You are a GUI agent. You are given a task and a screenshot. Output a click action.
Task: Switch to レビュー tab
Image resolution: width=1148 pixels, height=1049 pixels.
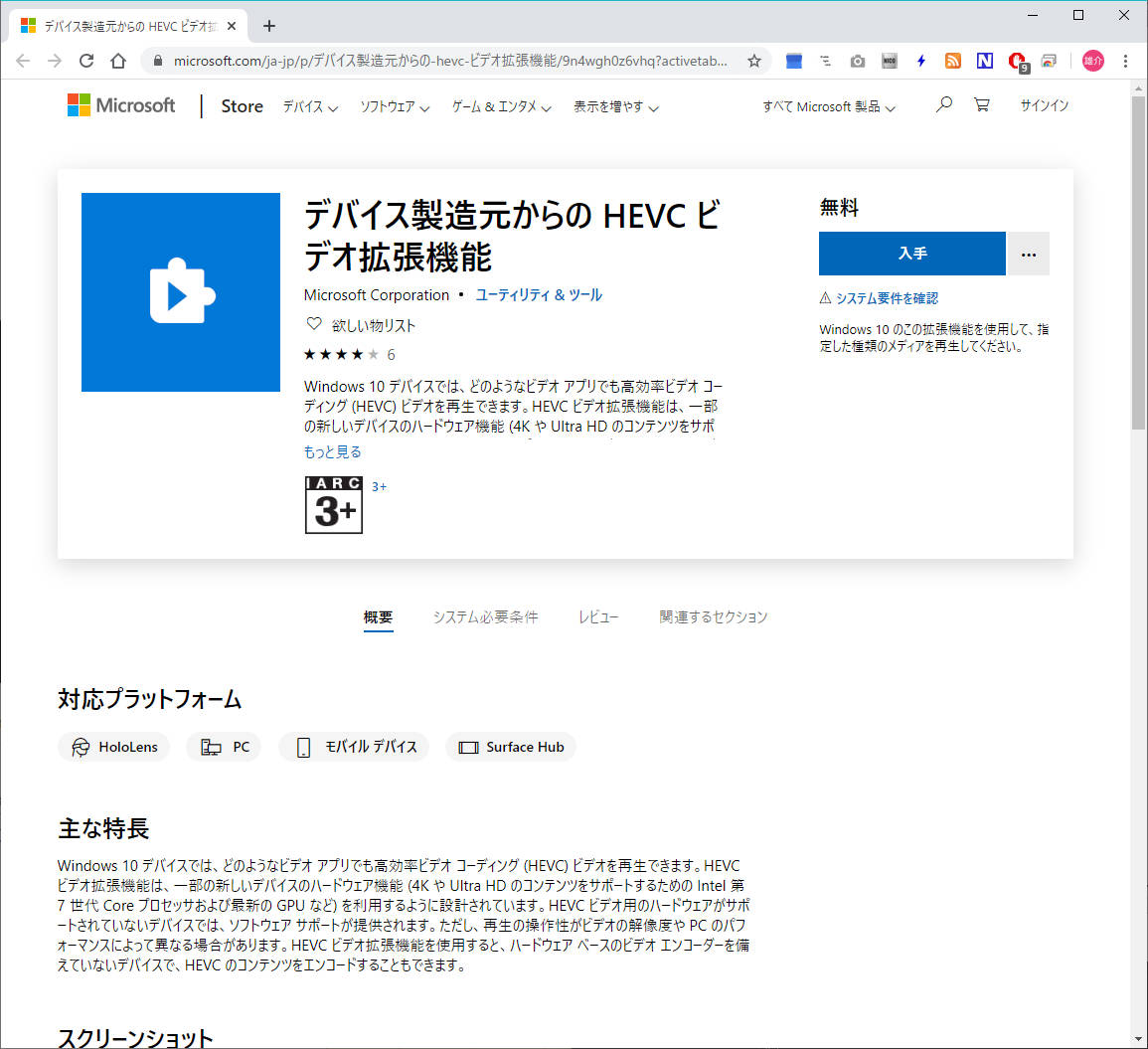click(599, 616)
